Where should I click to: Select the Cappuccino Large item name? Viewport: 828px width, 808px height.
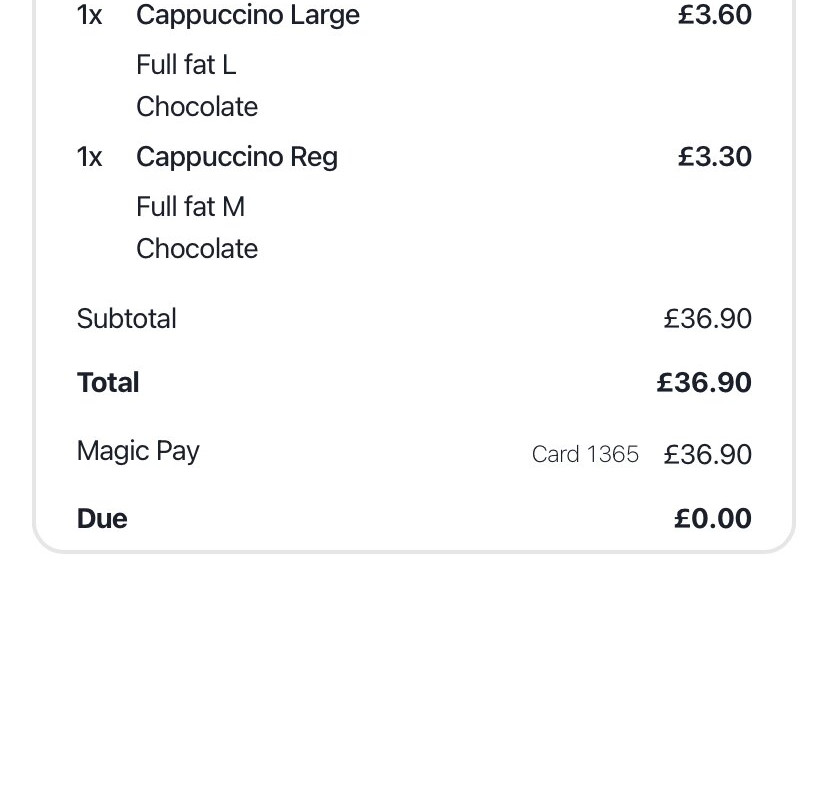point(248,16)
